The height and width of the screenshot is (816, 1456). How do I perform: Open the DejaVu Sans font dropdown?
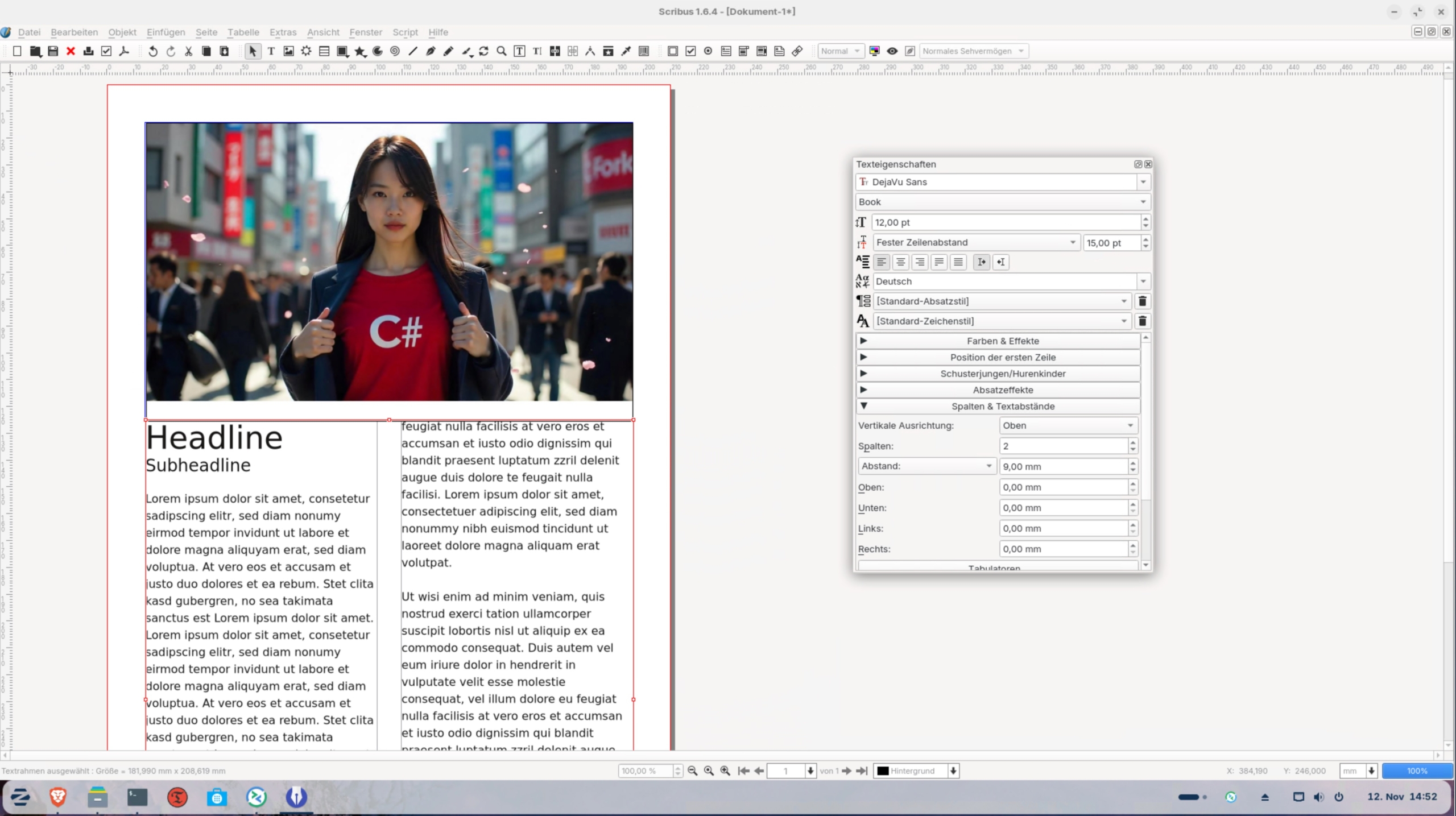click(1143, 182)
